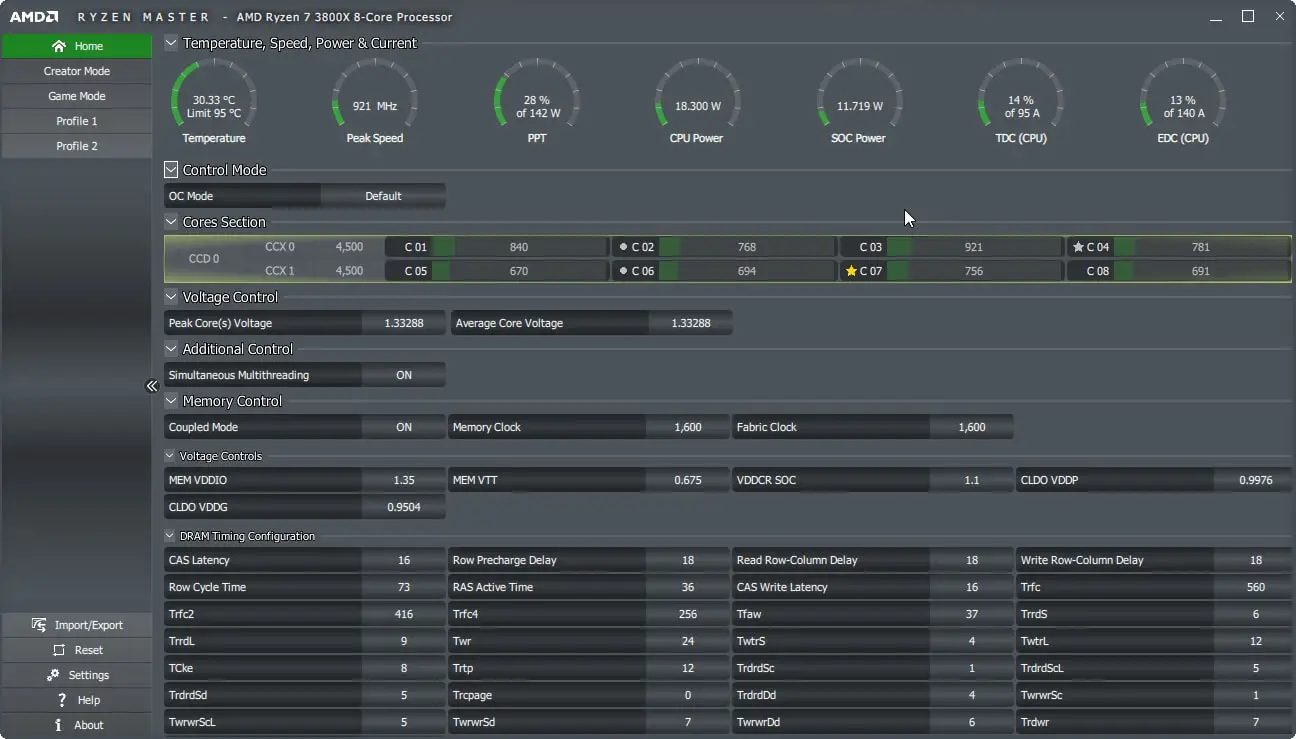The width and height of the screenshot is (1296, 739).
Task: Click MEM VDDIO value 1.35
Action: (404, 480)
